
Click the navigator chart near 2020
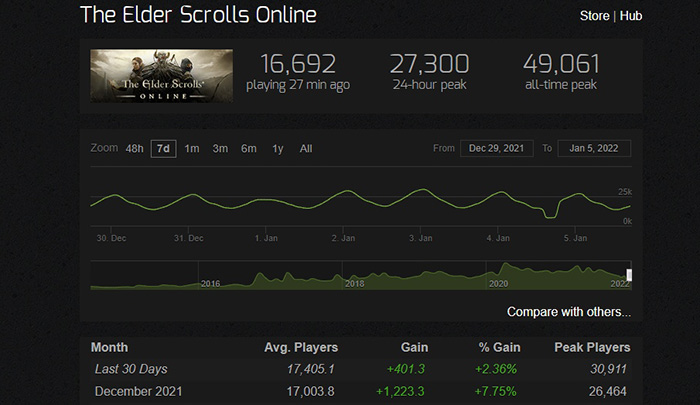point(498,284)
